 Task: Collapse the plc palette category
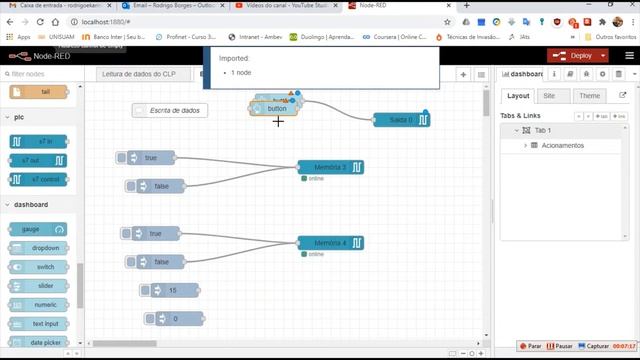7,118
